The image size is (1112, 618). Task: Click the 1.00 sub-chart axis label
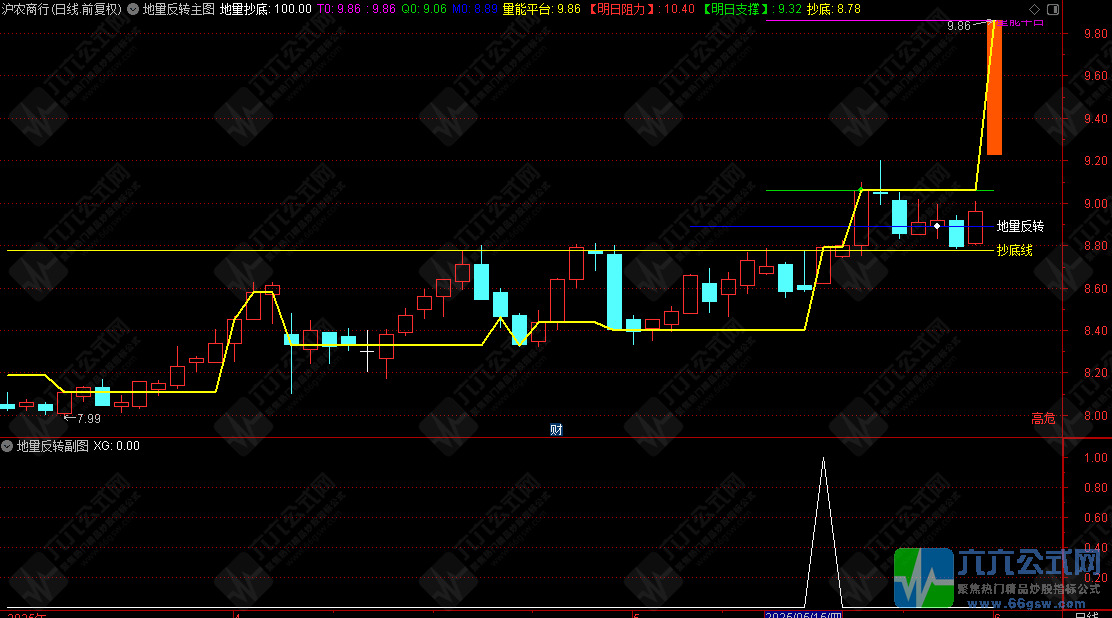1096,458
